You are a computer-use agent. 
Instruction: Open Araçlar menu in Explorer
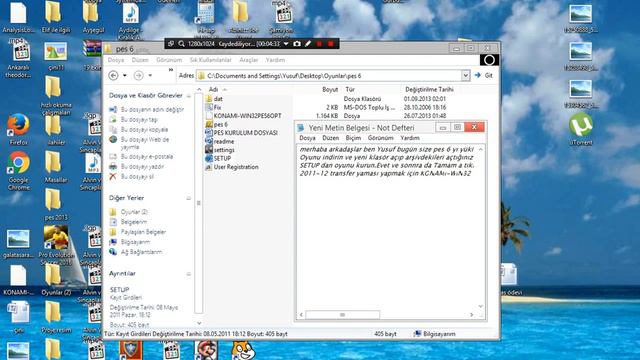[249, 60]
